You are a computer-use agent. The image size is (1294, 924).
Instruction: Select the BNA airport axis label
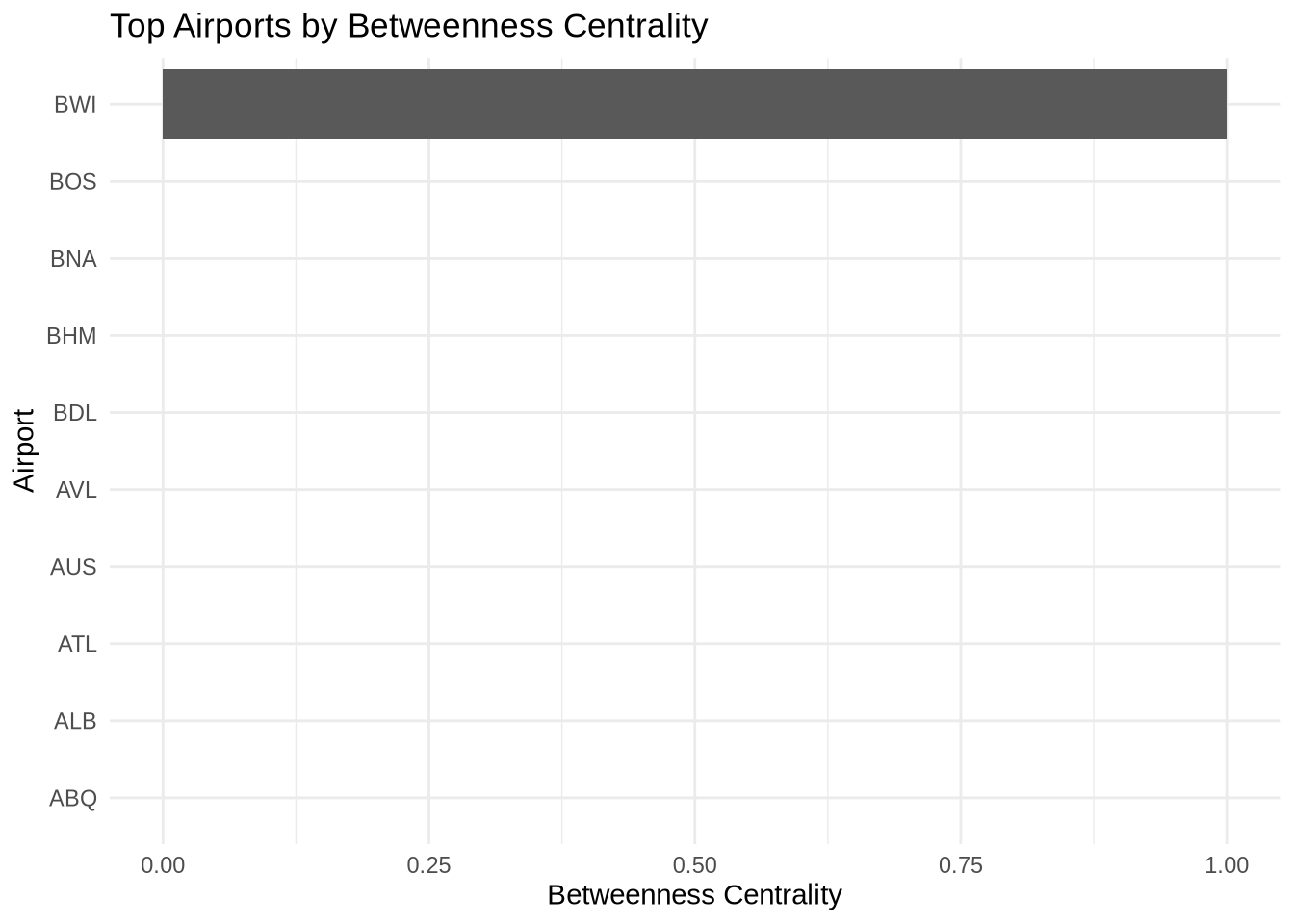pos(73,259)
